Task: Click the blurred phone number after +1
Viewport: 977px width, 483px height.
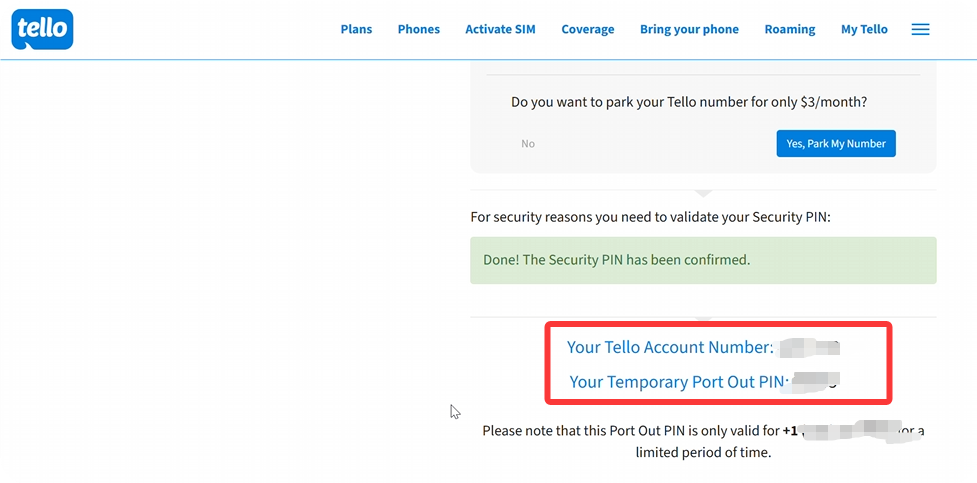Action: [x=850, y=430]
